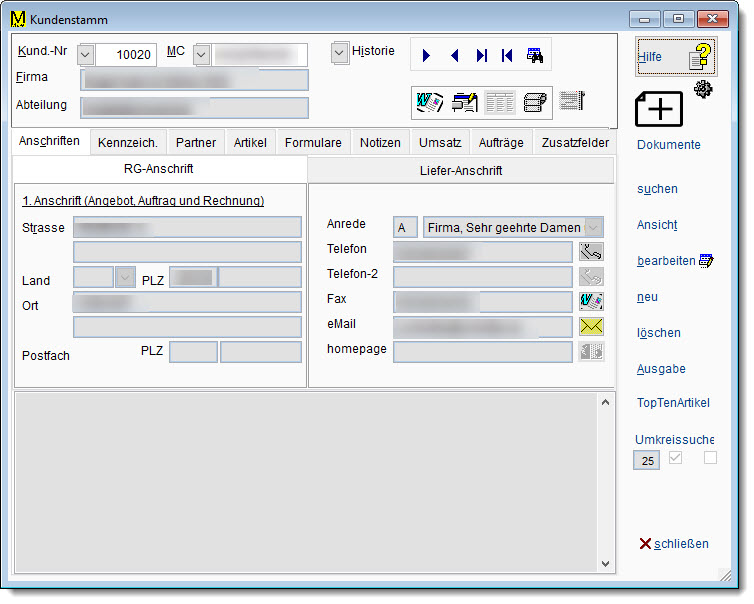Enable the empty Umkreissuche checkbox
754x604 pixels.
711,459
